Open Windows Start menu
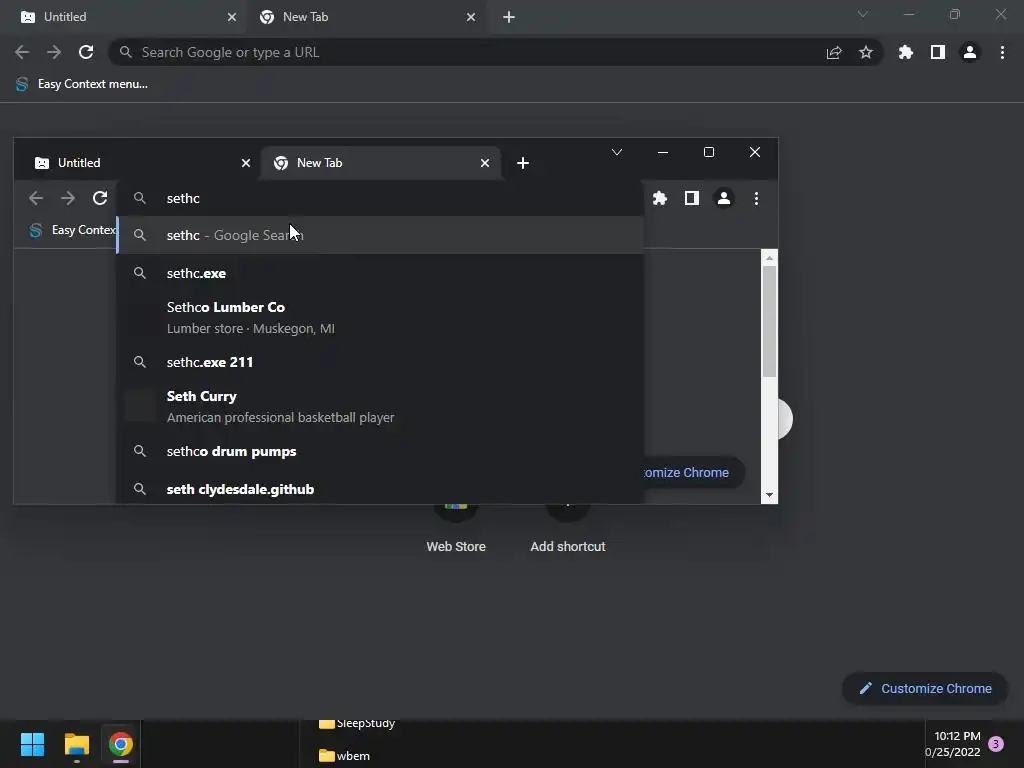 pyautogui.click(x=32, y=744)
